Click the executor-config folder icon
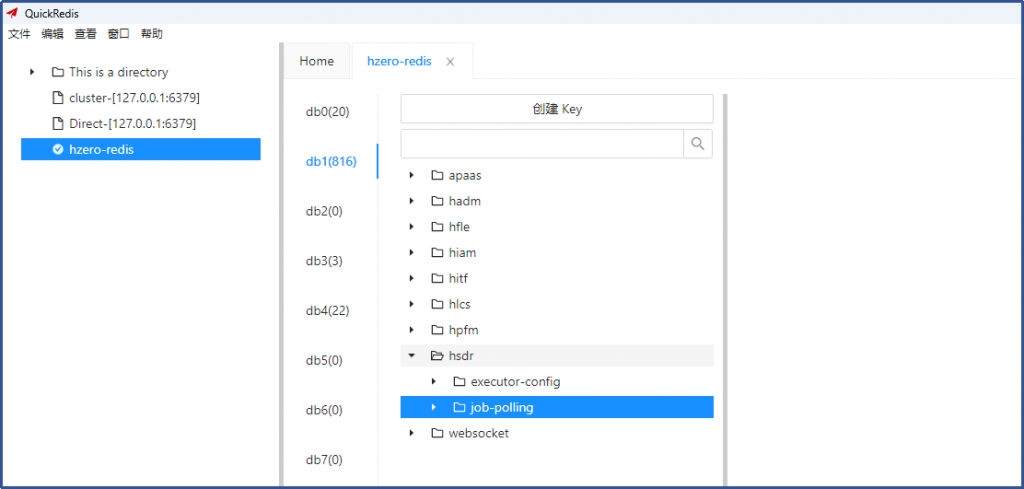Image resolution: width=1024 pixels, height=489 pixels. pyautogui.click(x=459, y=382)
